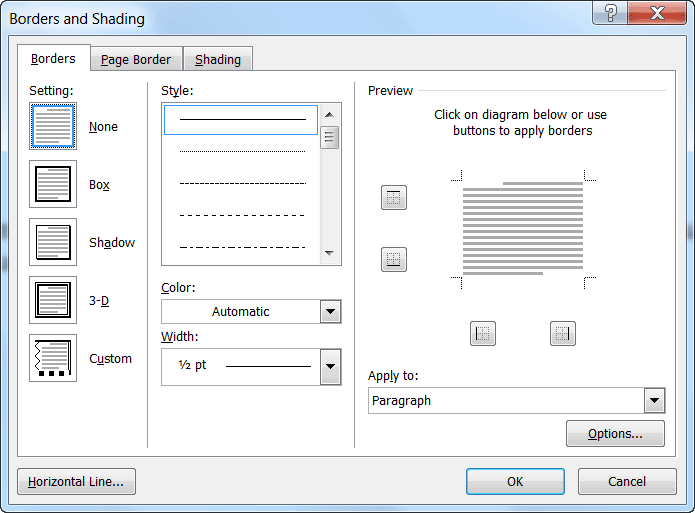The width and height of the screenshot is (695, 513).
Task: Toggle the top border preview button
Action: 394,197
